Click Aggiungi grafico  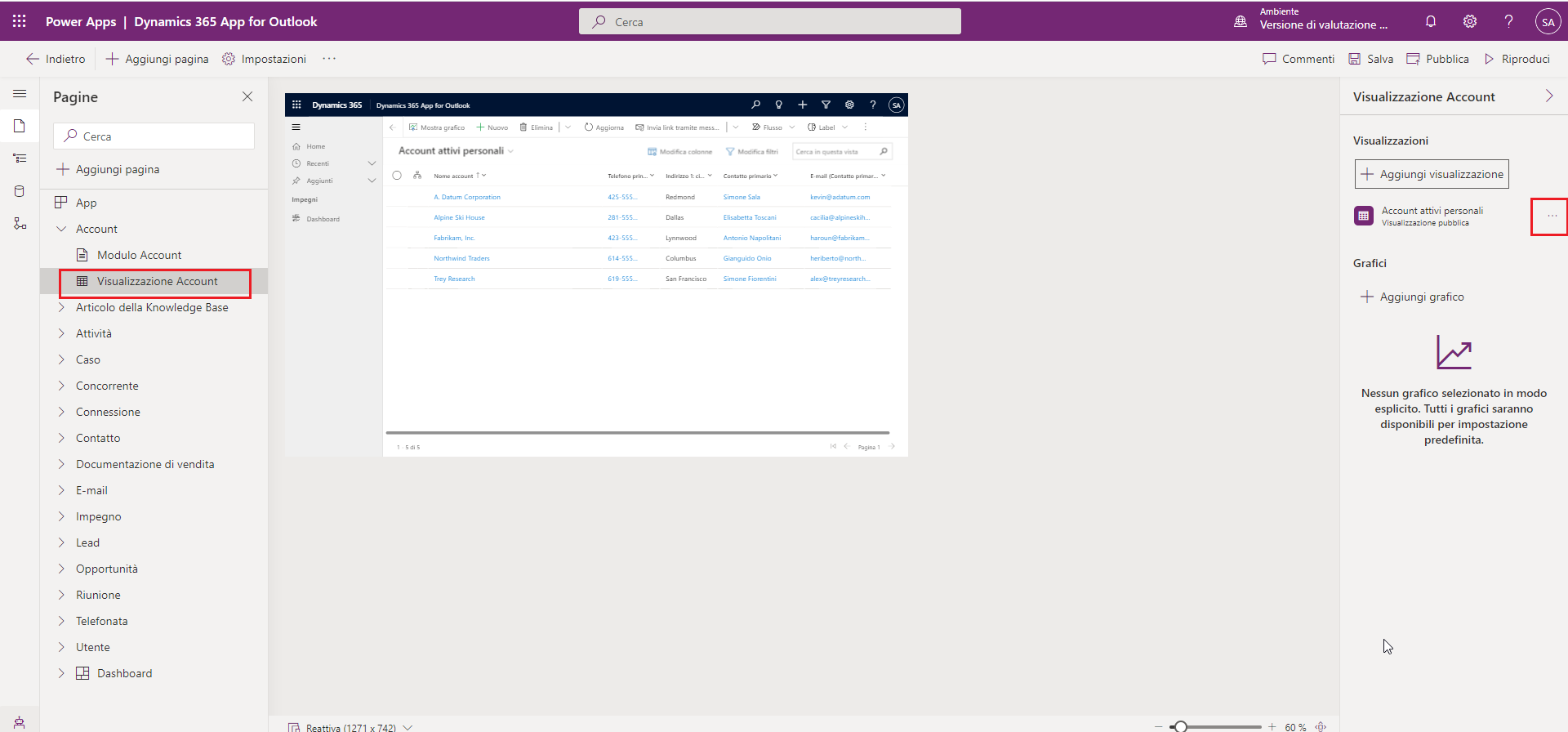click(x=1412, y=297)
